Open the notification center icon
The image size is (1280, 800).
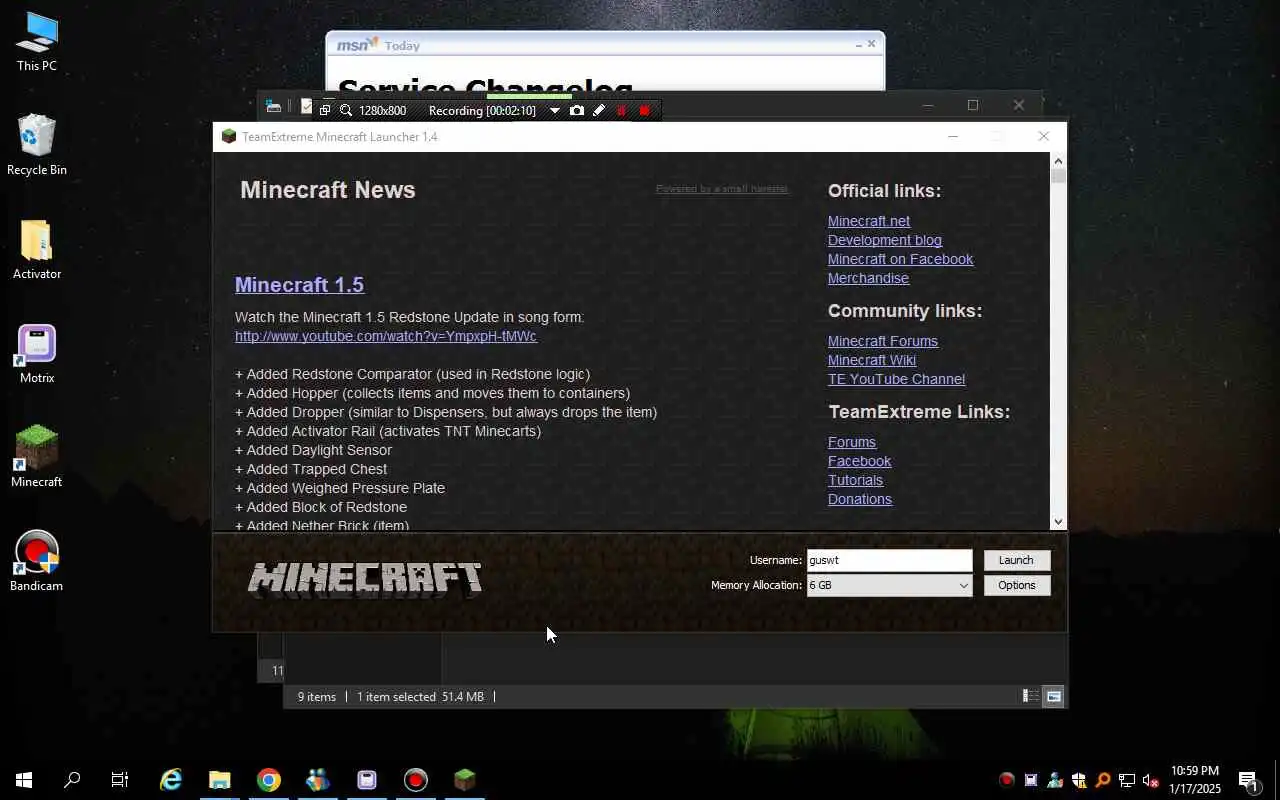click(x=1248, y=780)
